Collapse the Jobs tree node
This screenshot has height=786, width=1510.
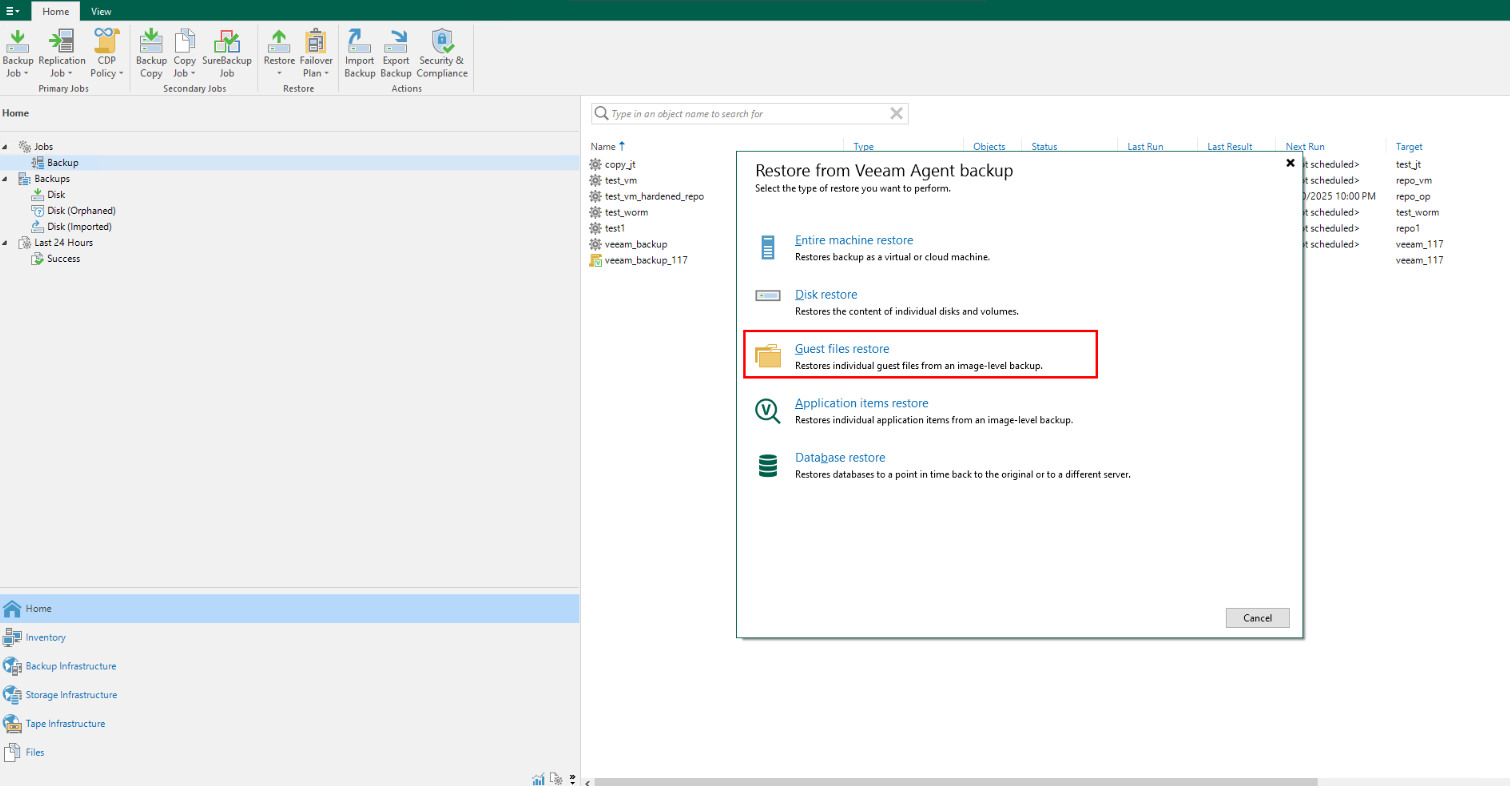click(x=6, y=147)
